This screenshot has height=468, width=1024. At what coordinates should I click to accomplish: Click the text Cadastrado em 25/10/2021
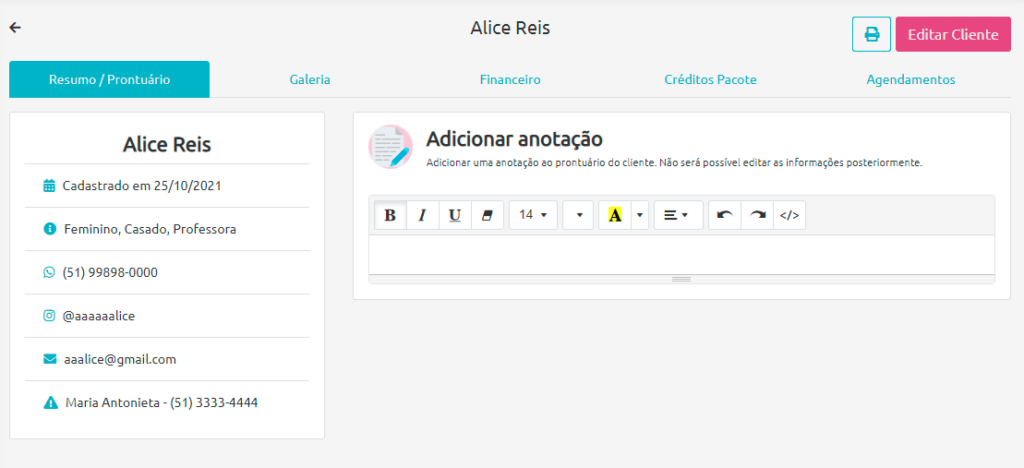pos(142,186)
